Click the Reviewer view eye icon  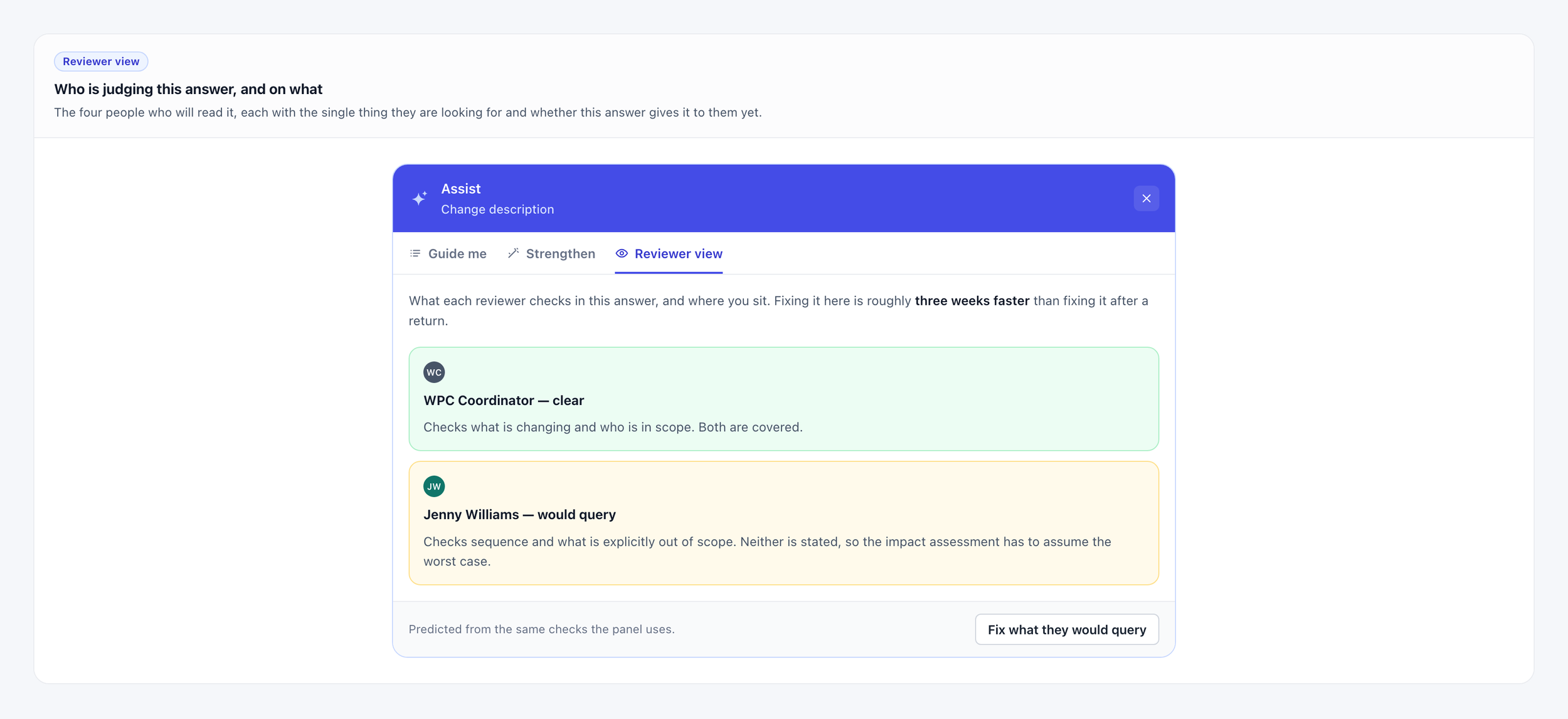pos(622,253)
